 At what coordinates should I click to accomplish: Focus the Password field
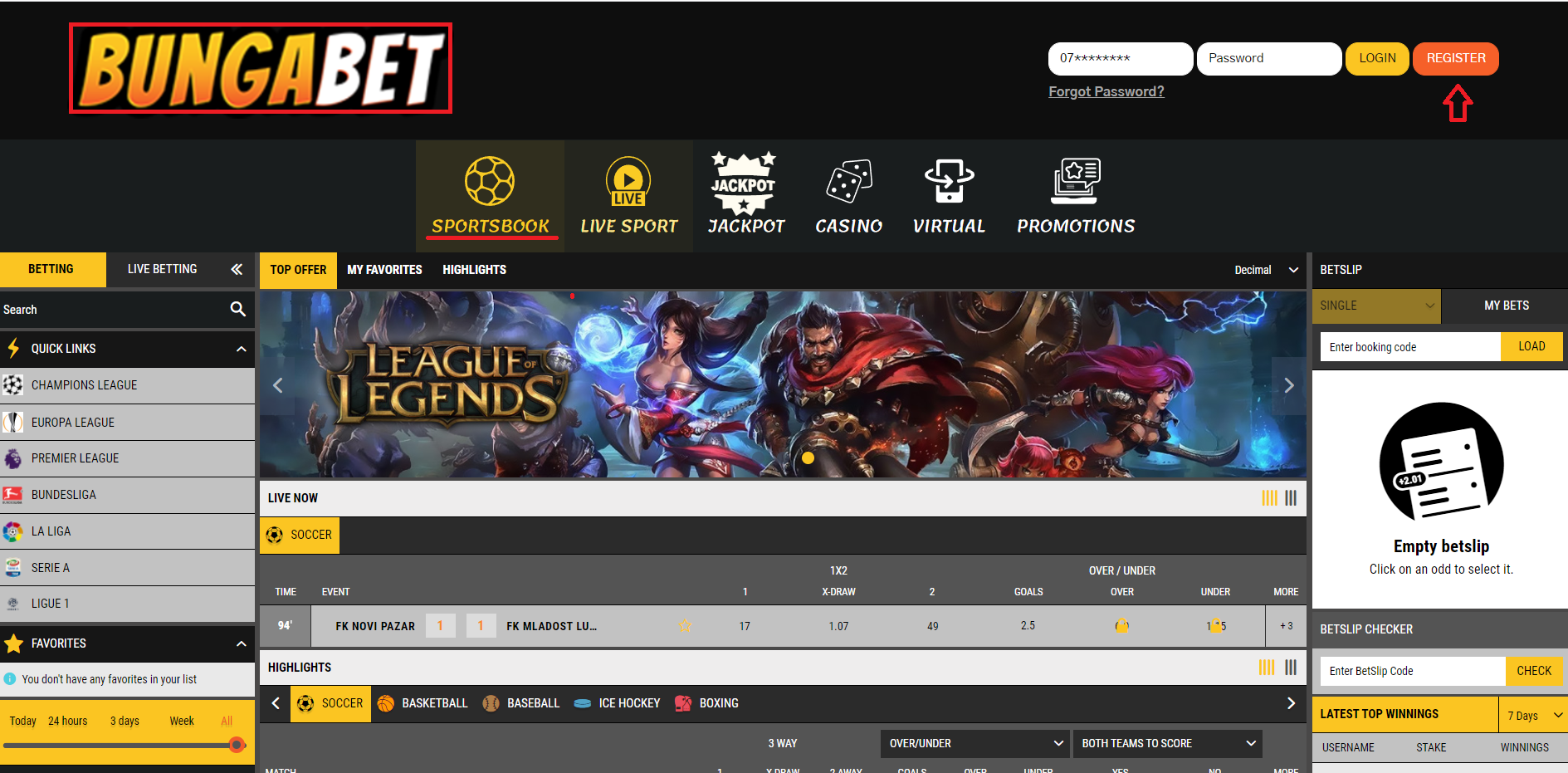pos(1269,58)
